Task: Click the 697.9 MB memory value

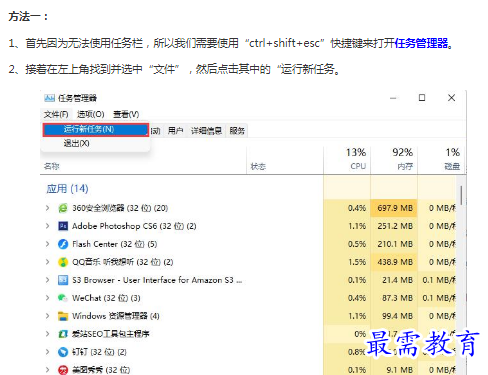Action: 395,208
